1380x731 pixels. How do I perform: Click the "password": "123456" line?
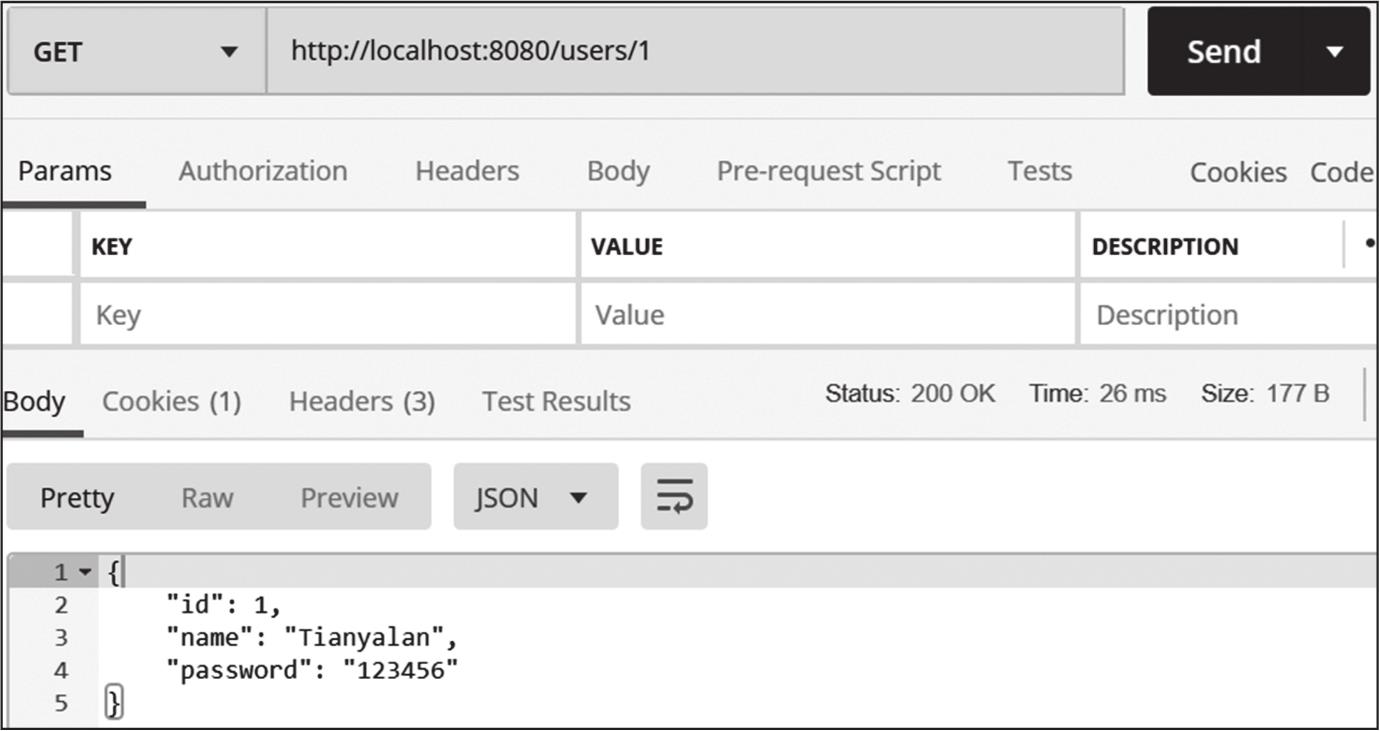[312, 670]
